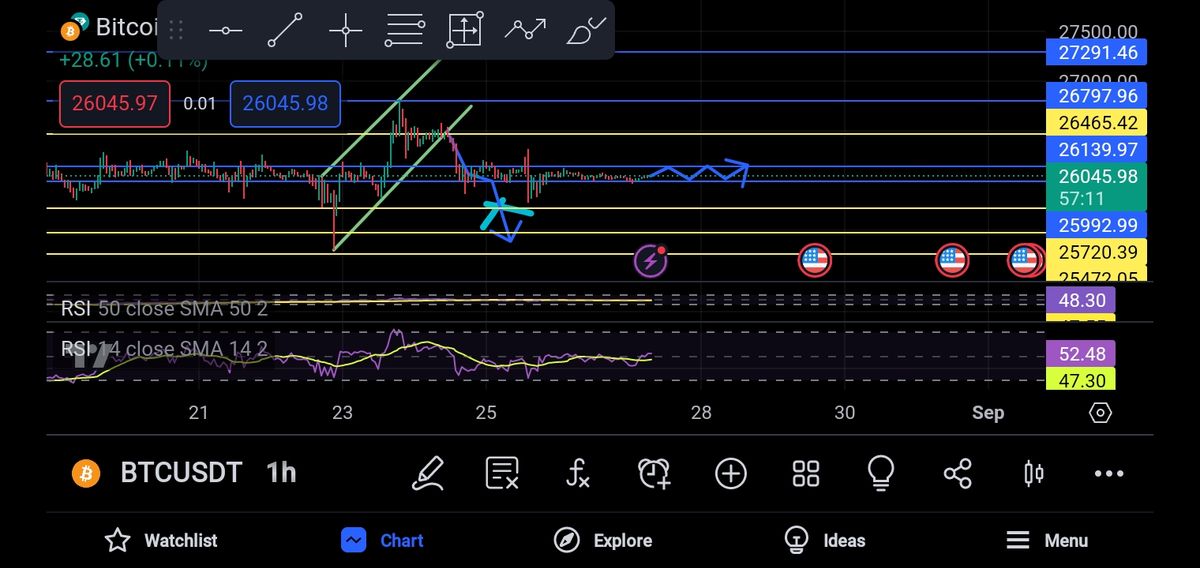Viewport: 1200px width, 568px height.
Task: Open the candlestick chart type selector
Action: tap(1034, 473)
